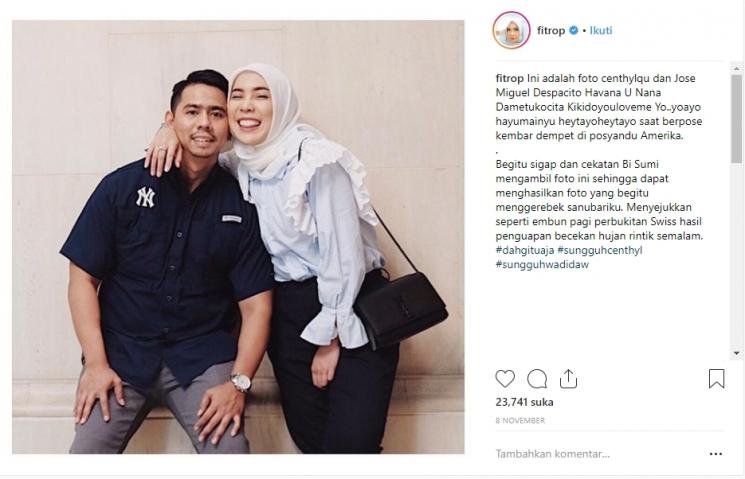The image size is (745, 479).
Task: Like the post with the heart icon
Action: (x=505, y=379)
